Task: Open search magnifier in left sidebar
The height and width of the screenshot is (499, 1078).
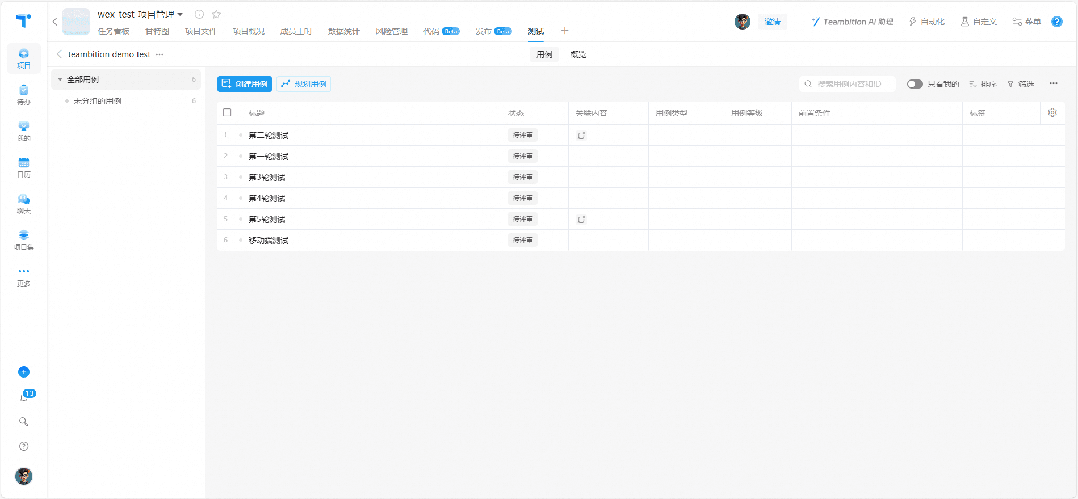Action: click(24, 422)
